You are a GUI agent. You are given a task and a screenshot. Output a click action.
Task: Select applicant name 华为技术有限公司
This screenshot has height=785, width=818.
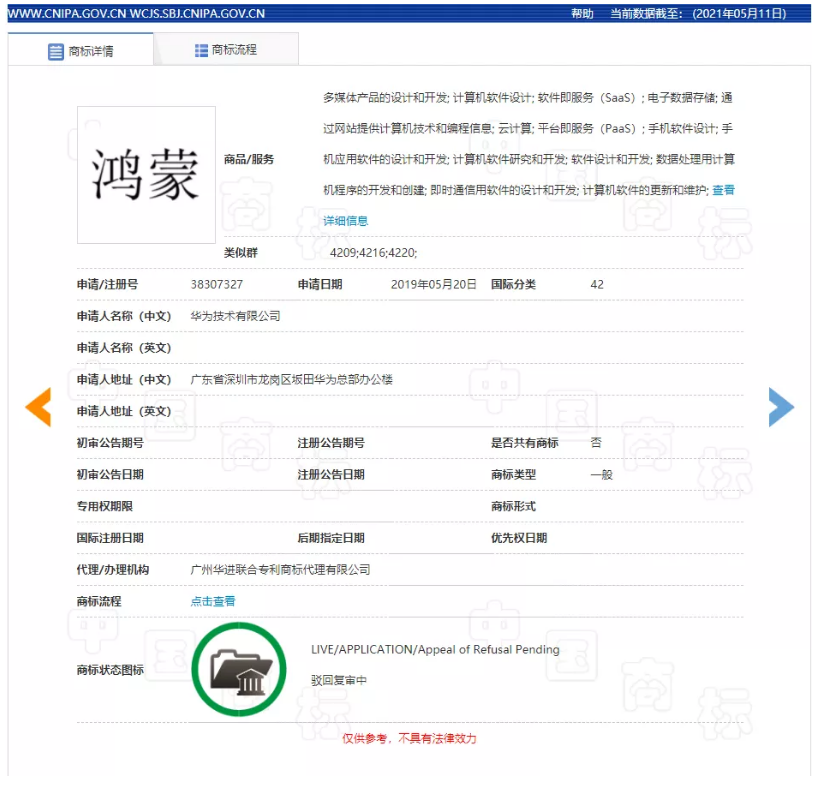tap(235, 316)
